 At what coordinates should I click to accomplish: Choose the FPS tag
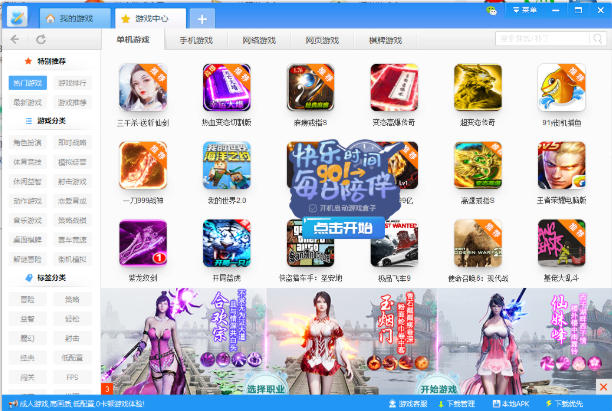72,377
